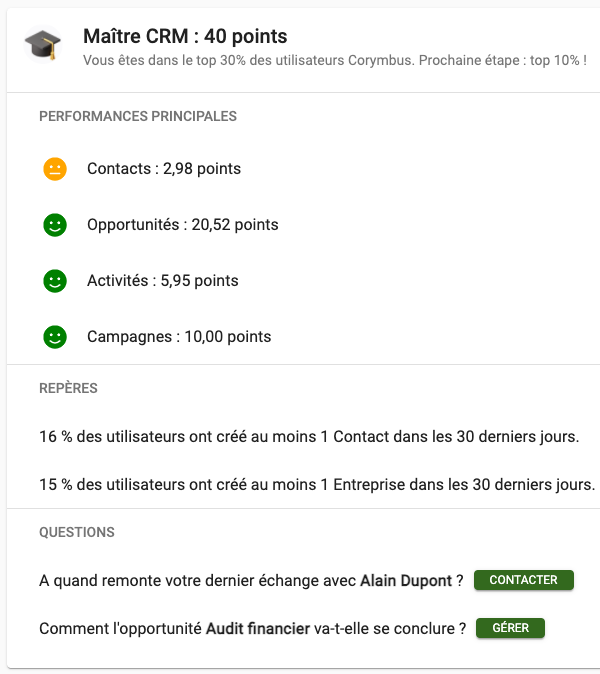600x674 pixels.
Task: Click the top 30% Corymbus users subtitle
Action: tap(334, 61)
